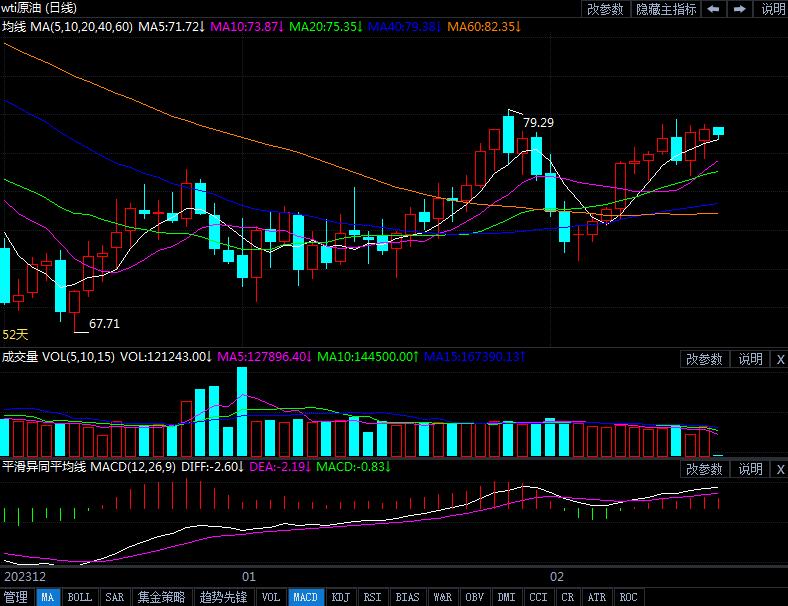Select the RSI indicator tab
The width and height of the screenshot is (788, 606).
(372, 597)
